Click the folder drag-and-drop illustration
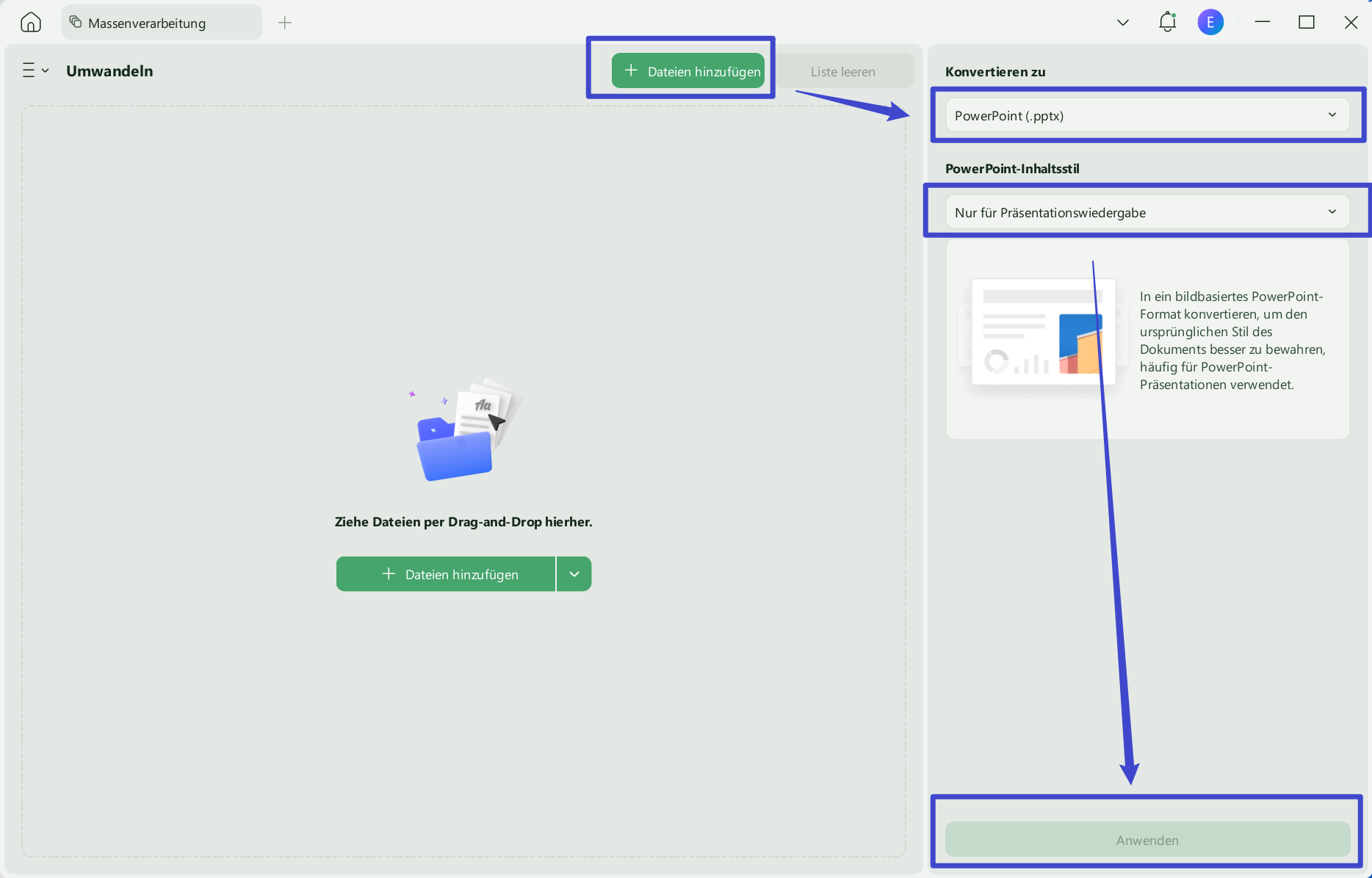 point(466,430)
